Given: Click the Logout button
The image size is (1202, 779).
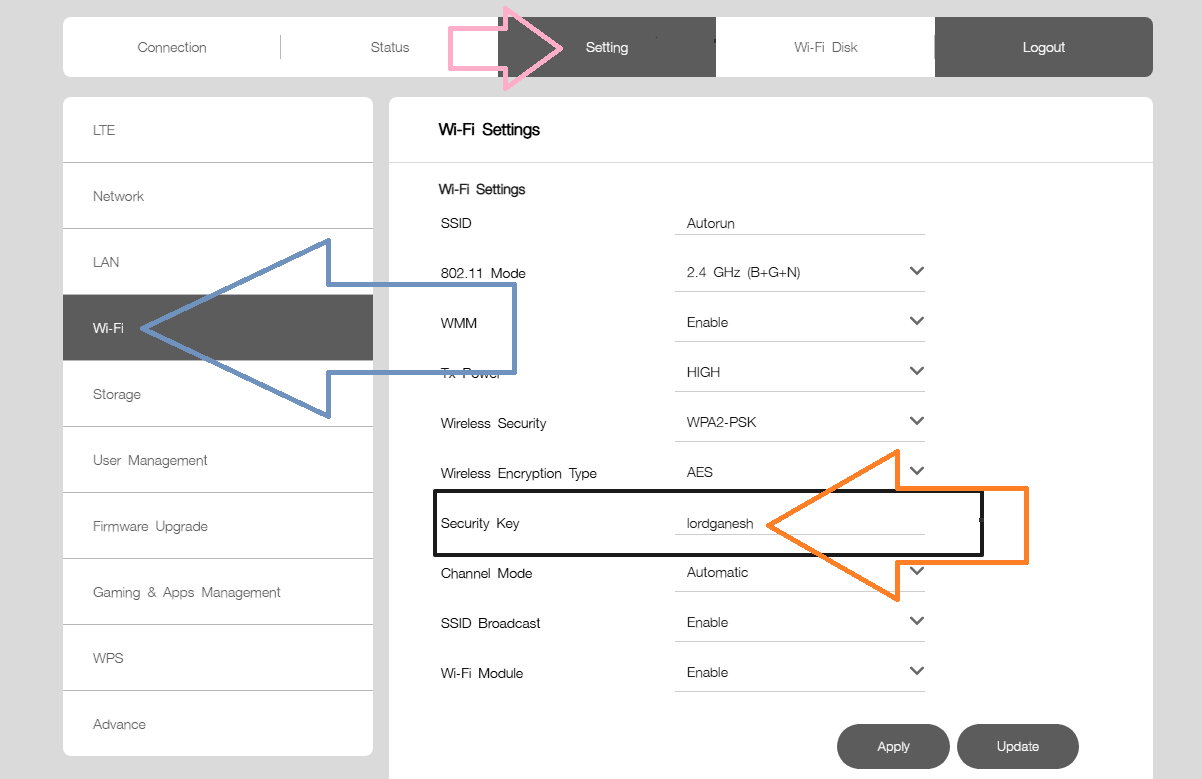Looking at the screenshot, I should (x=1043, y=46).
